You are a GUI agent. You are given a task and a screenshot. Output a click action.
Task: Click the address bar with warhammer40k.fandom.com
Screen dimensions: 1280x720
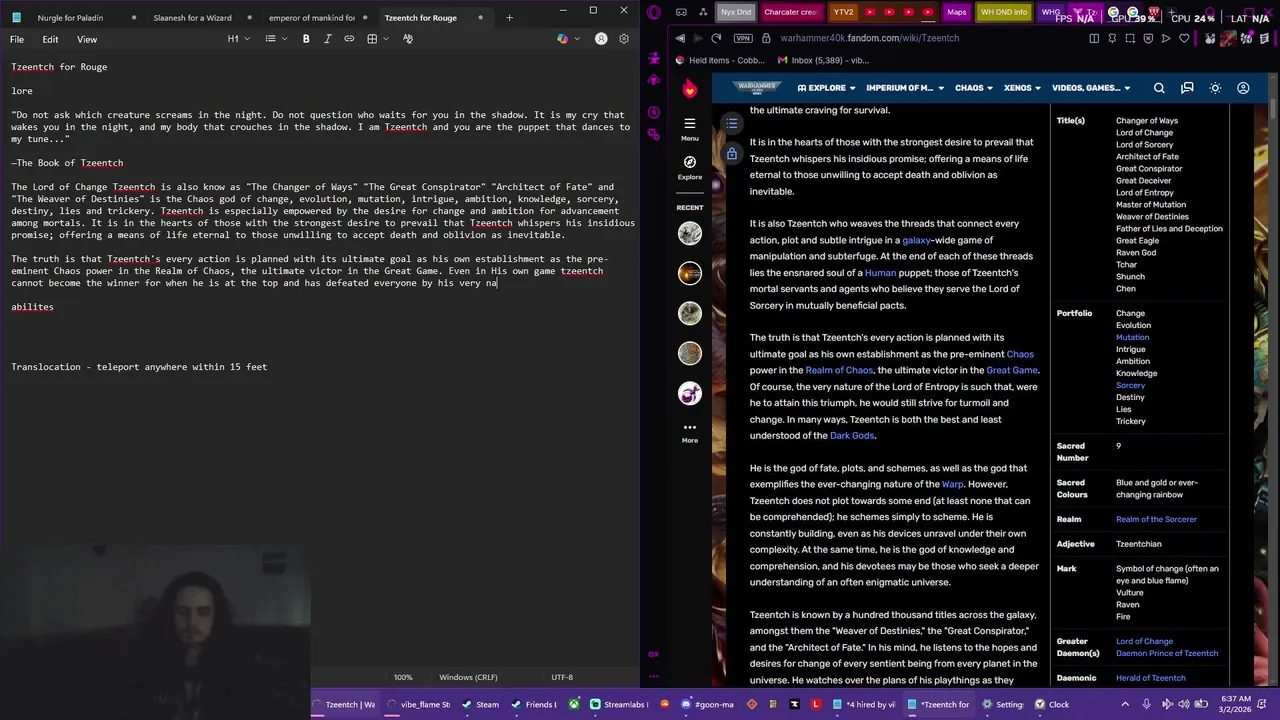[869, 38]
